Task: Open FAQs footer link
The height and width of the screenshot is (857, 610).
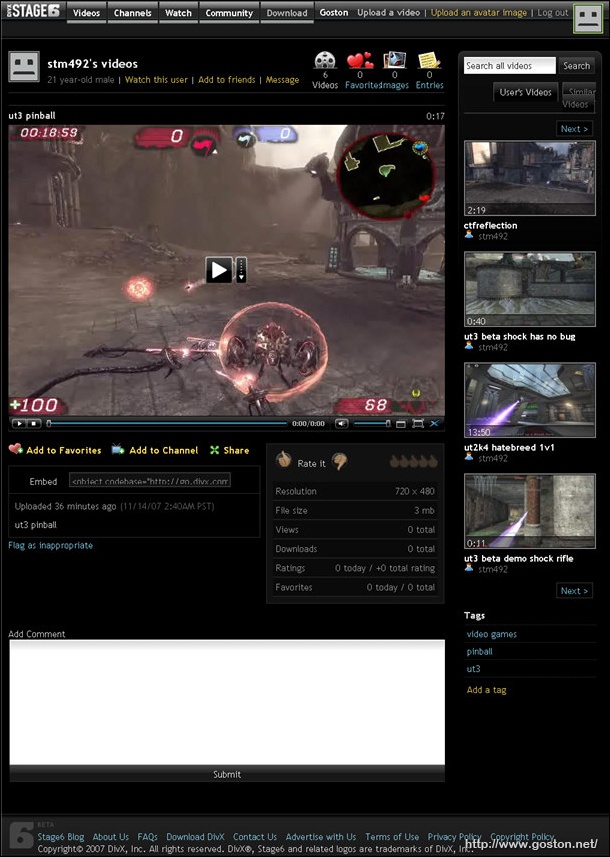Action: click(x=147, y=837)
